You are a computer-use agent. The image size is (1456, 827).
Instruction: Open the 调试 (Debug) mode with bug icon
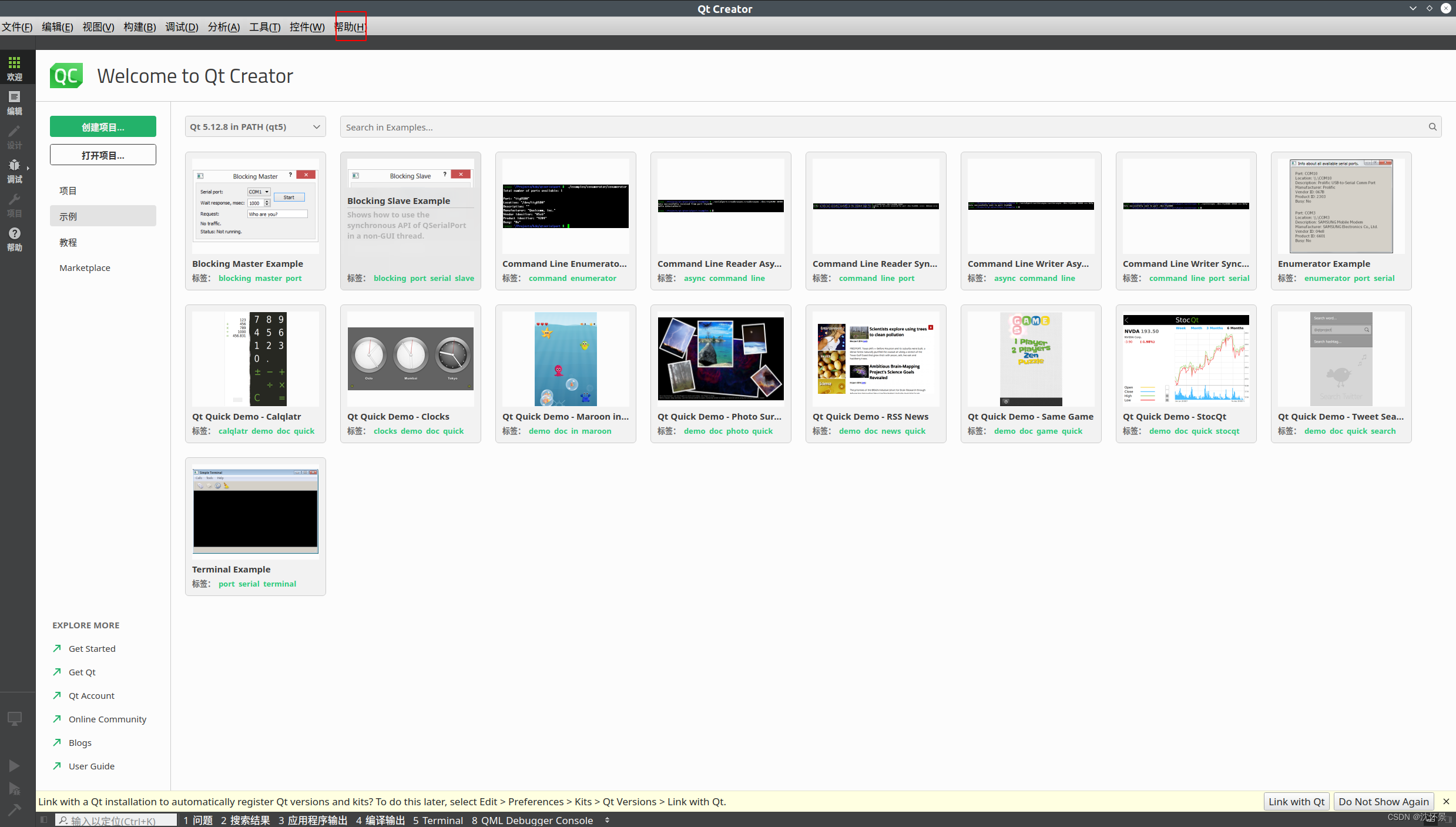pos(14,170)
